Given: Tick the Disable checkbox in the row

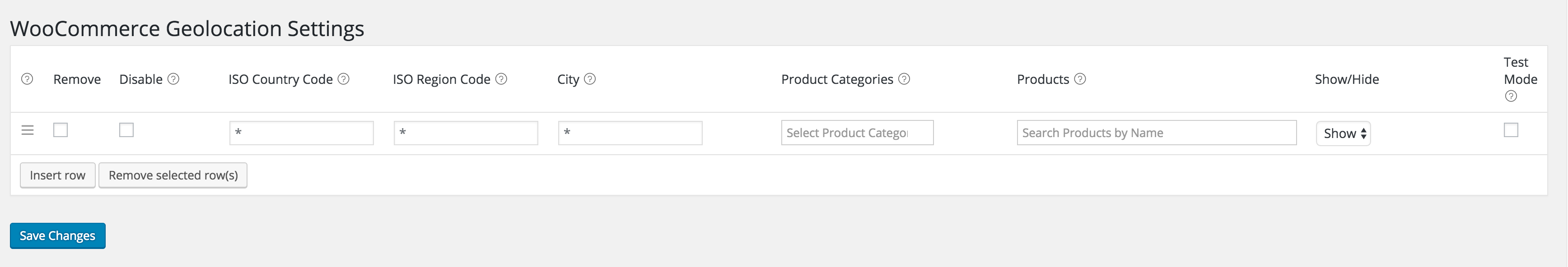Looking at the screenshot, I should click(x=126, y=130).
